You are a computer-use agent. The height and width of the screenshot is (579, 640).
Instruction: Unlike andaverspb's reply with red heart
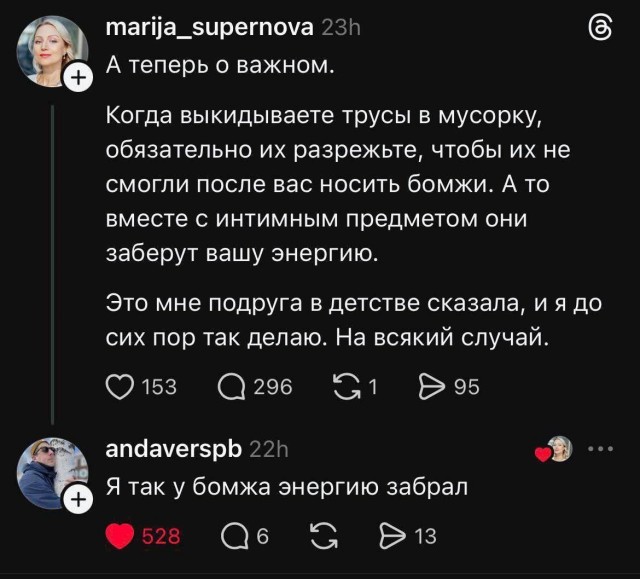120,537
